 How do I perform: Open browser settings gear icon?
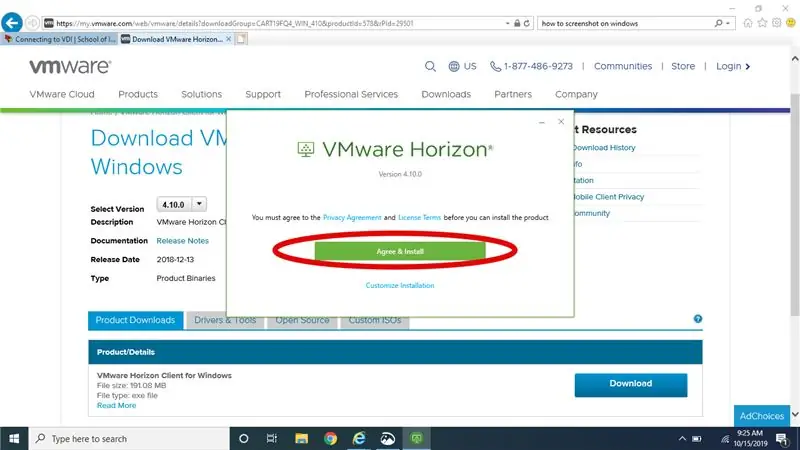777,23
